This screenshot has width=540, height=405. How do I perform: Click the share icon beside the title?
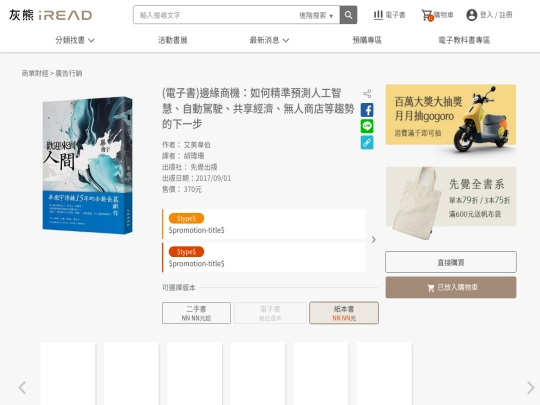click(367, 93)
